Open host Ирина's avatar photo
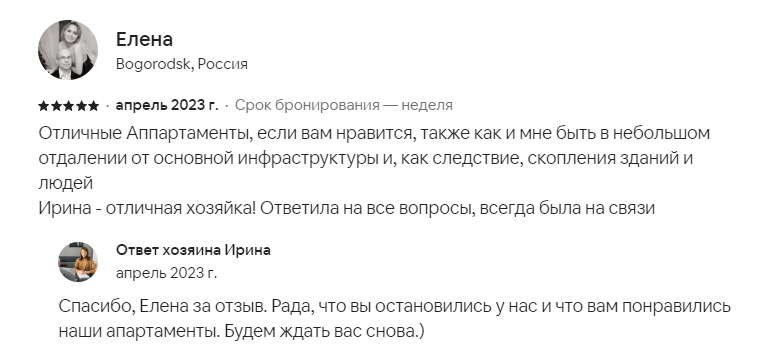 (x=78, y=262)
